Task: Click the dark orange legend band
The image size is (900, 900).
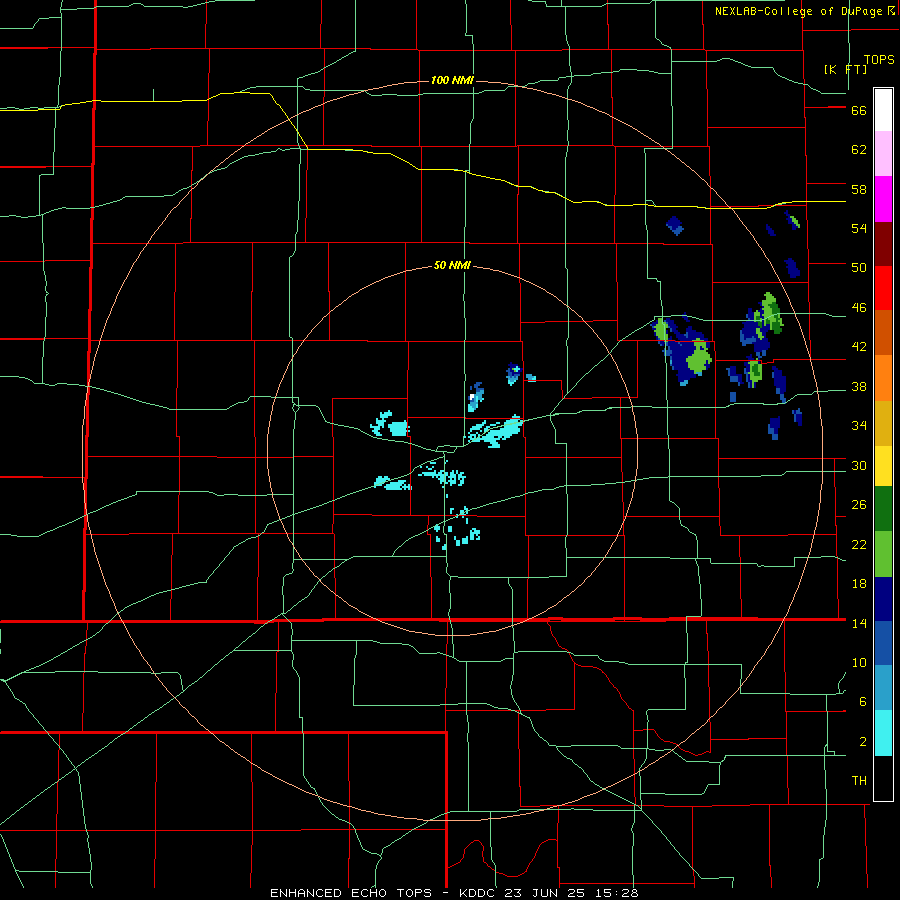Action: pos(883,333)
